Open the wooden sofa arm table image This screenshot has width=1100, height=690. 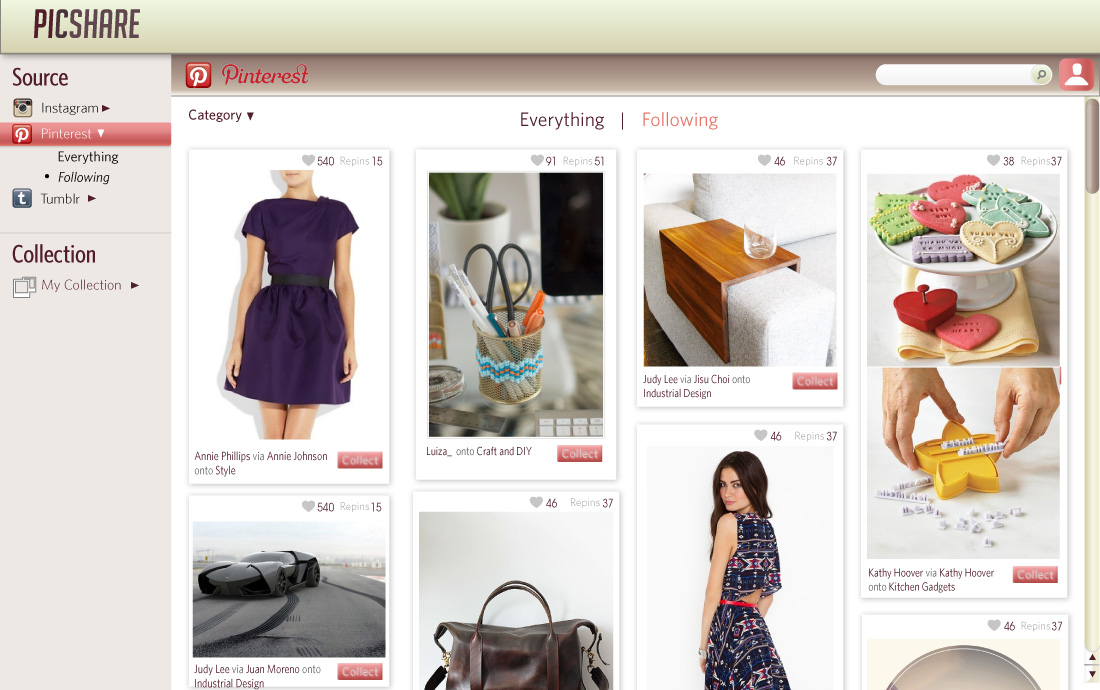[x=740, y=269]
